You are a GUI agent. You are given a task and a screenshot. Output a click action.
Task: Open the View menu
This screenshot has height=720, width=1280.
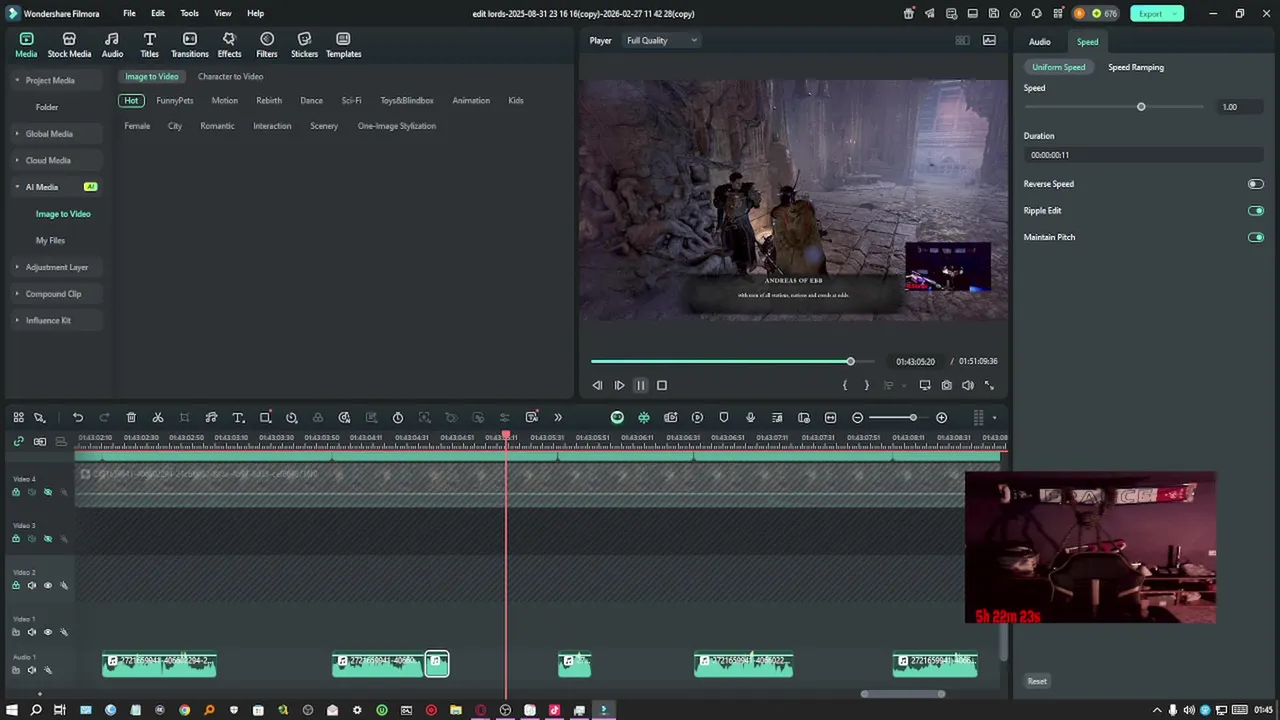pos(223,14)
